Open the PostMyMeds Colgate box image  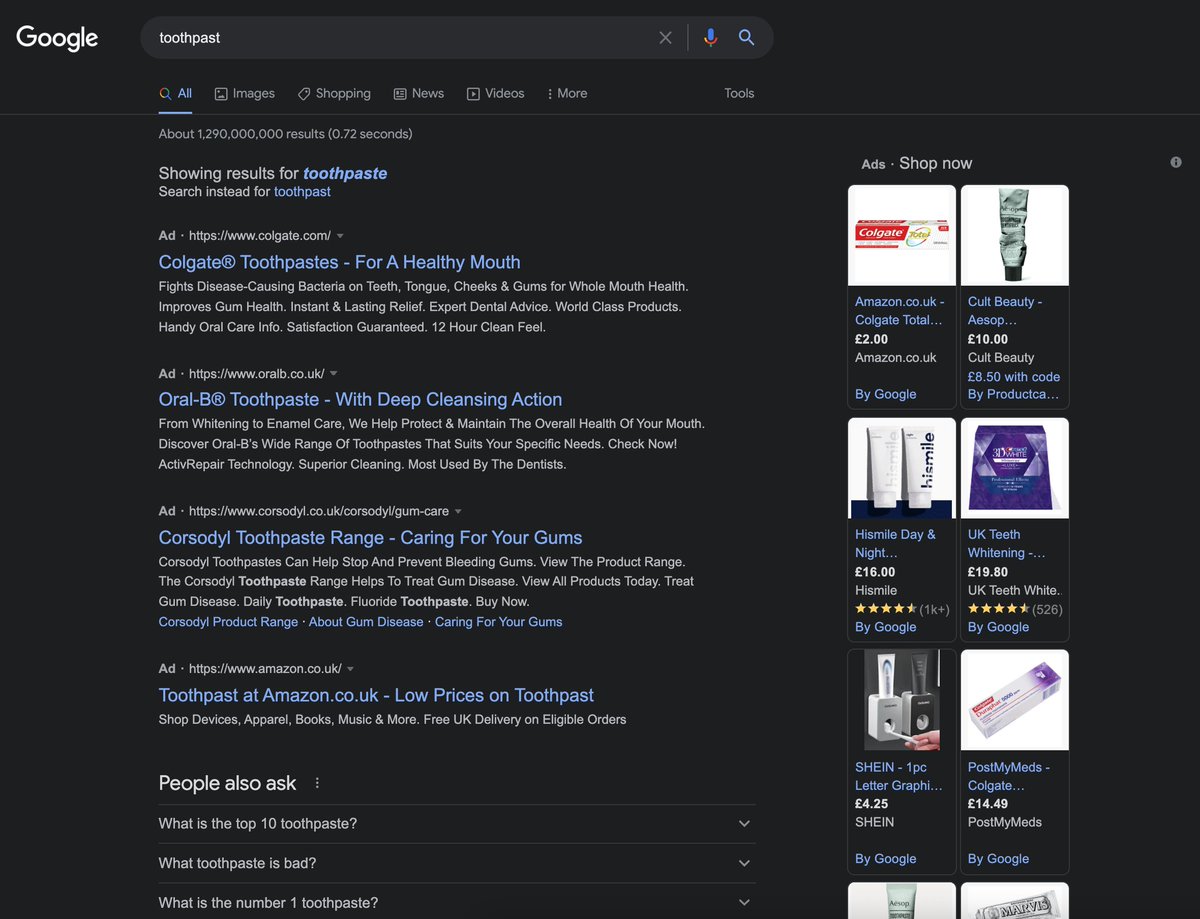point(1015,700)
